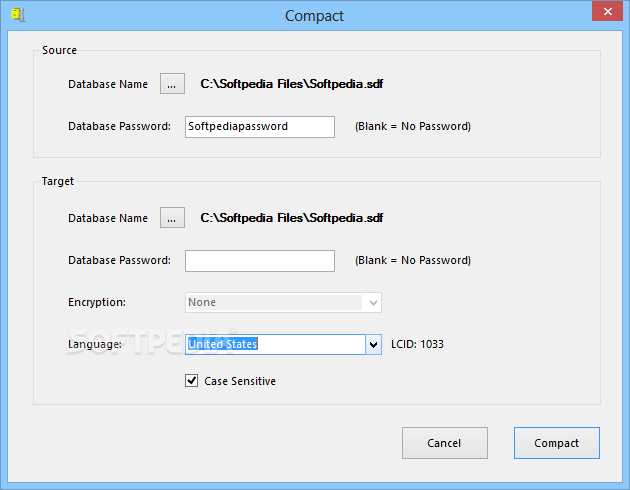Image resolution: width=630 pixels, height=490 pixels.
Task: Focus the Target Database Password field
Action: [260, 261]
